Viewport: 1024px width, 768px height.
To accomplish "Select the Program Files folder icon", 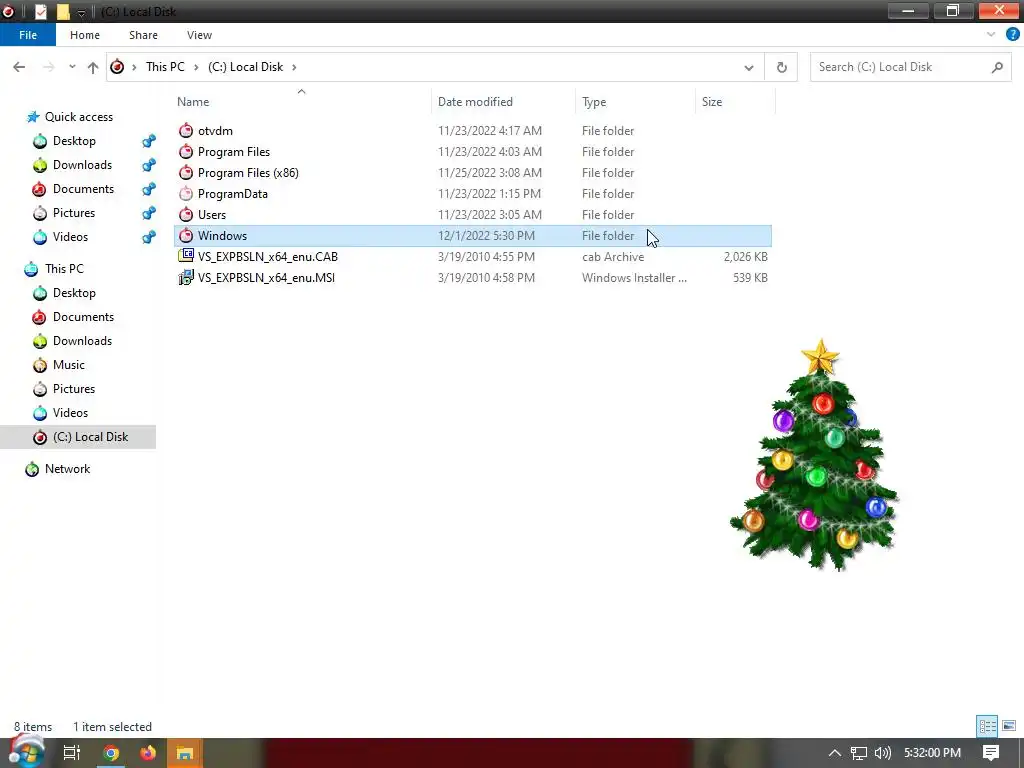I will 186,152.
